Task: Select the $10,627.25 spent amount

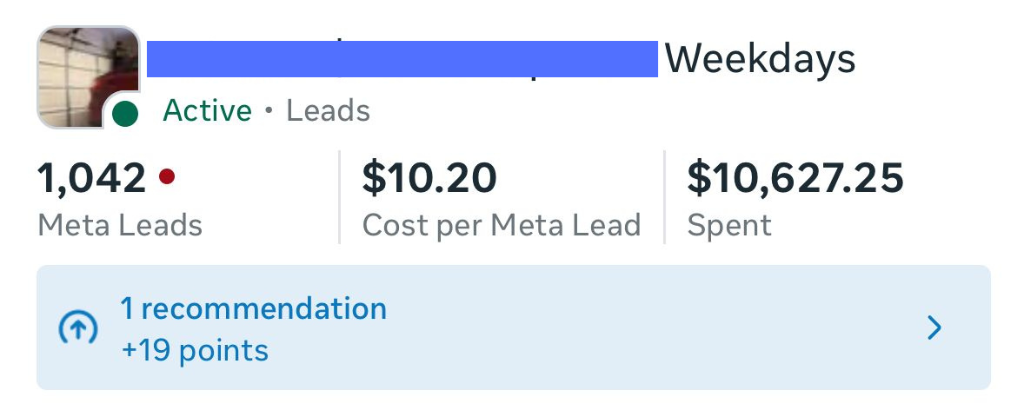Action: (x=795, y=178)
